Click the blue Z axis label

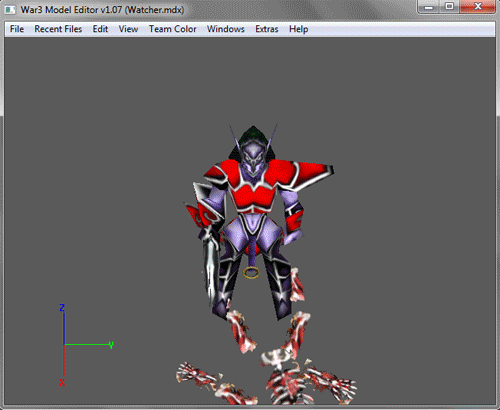tap(62, 307)
